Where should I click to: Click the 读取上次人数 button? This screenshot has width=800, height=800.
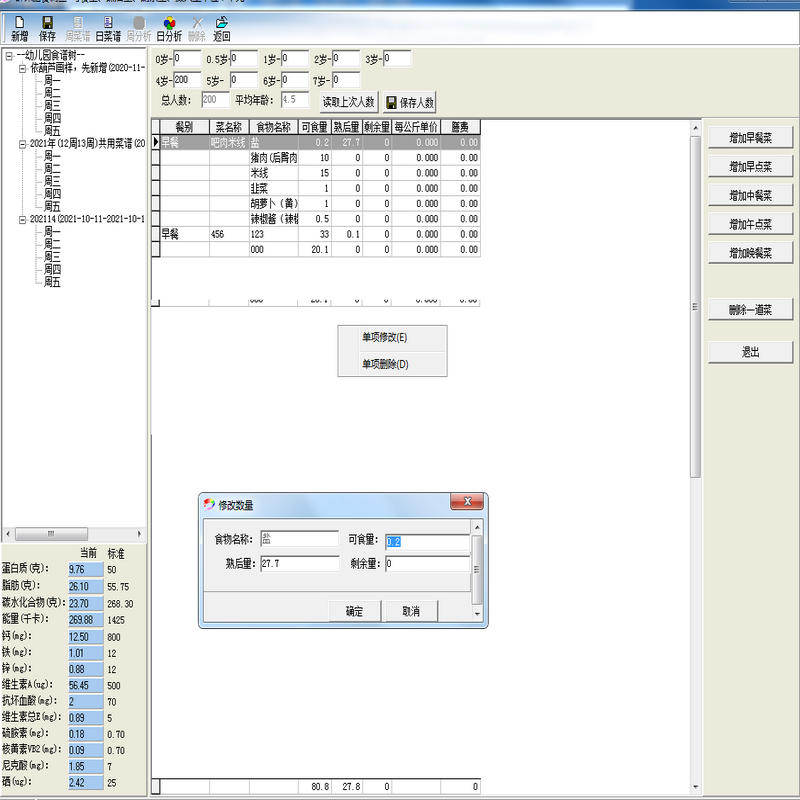(349, 102)
